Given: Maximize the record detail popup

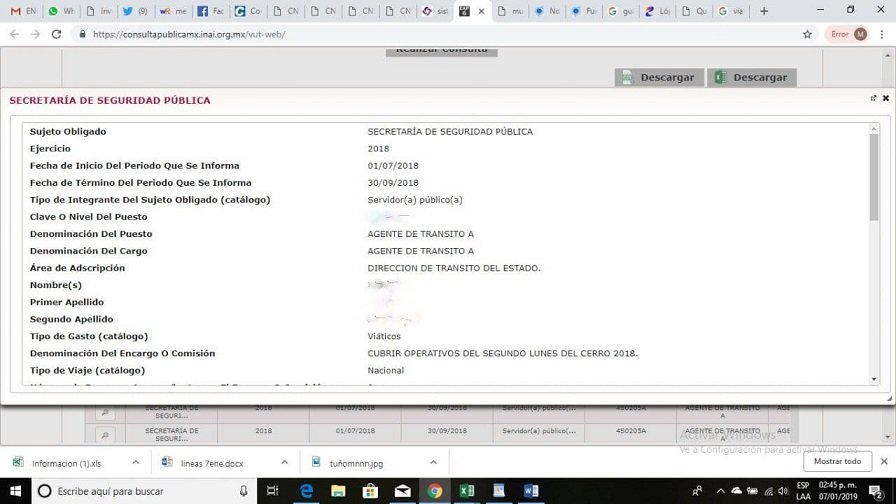Looking at the screenshot, I should click(873, 98).
